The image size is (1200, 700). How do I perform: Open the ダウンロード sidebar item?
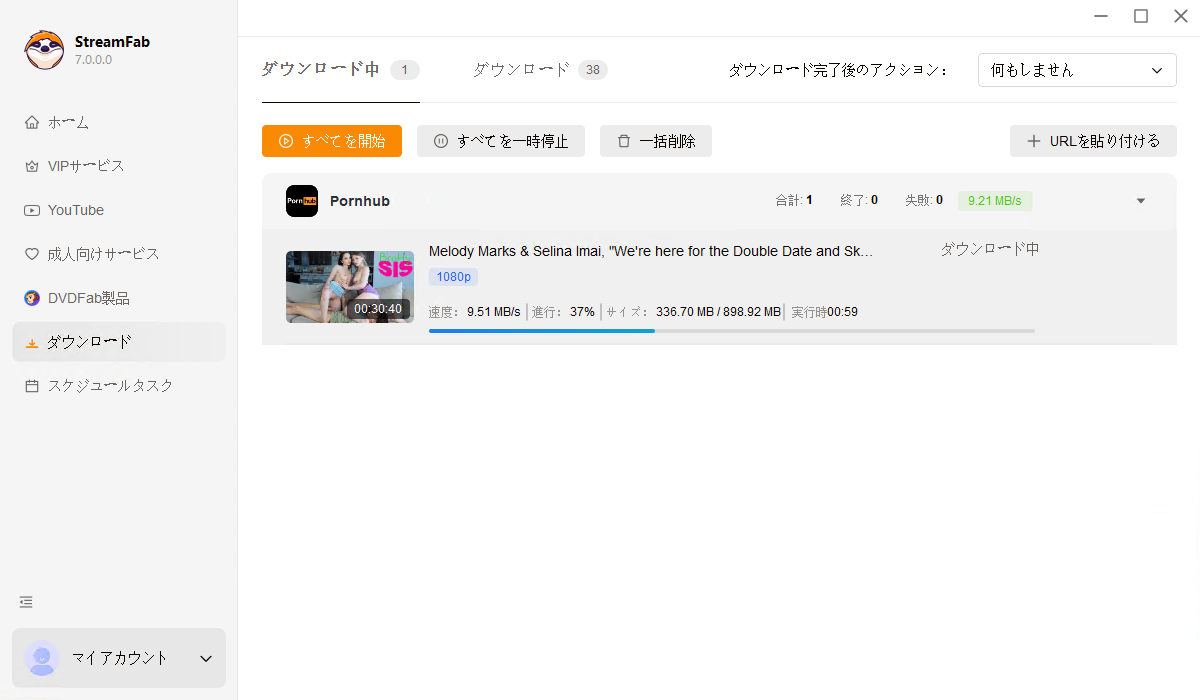(x=89, y=342)
